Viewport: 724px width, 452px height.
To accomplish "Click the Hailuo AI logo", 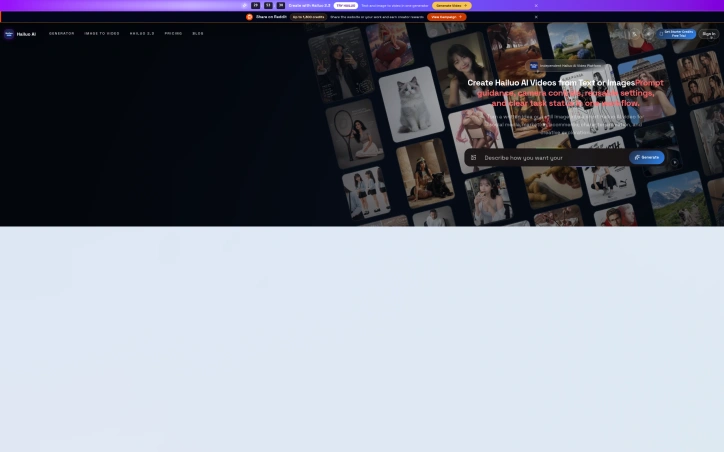I will pyautogui.click(x=20, y=34).
